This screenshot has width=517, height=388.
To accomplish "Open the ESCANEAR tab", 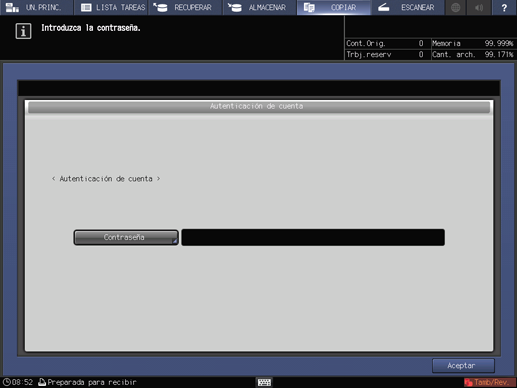I will pos(408,7).
